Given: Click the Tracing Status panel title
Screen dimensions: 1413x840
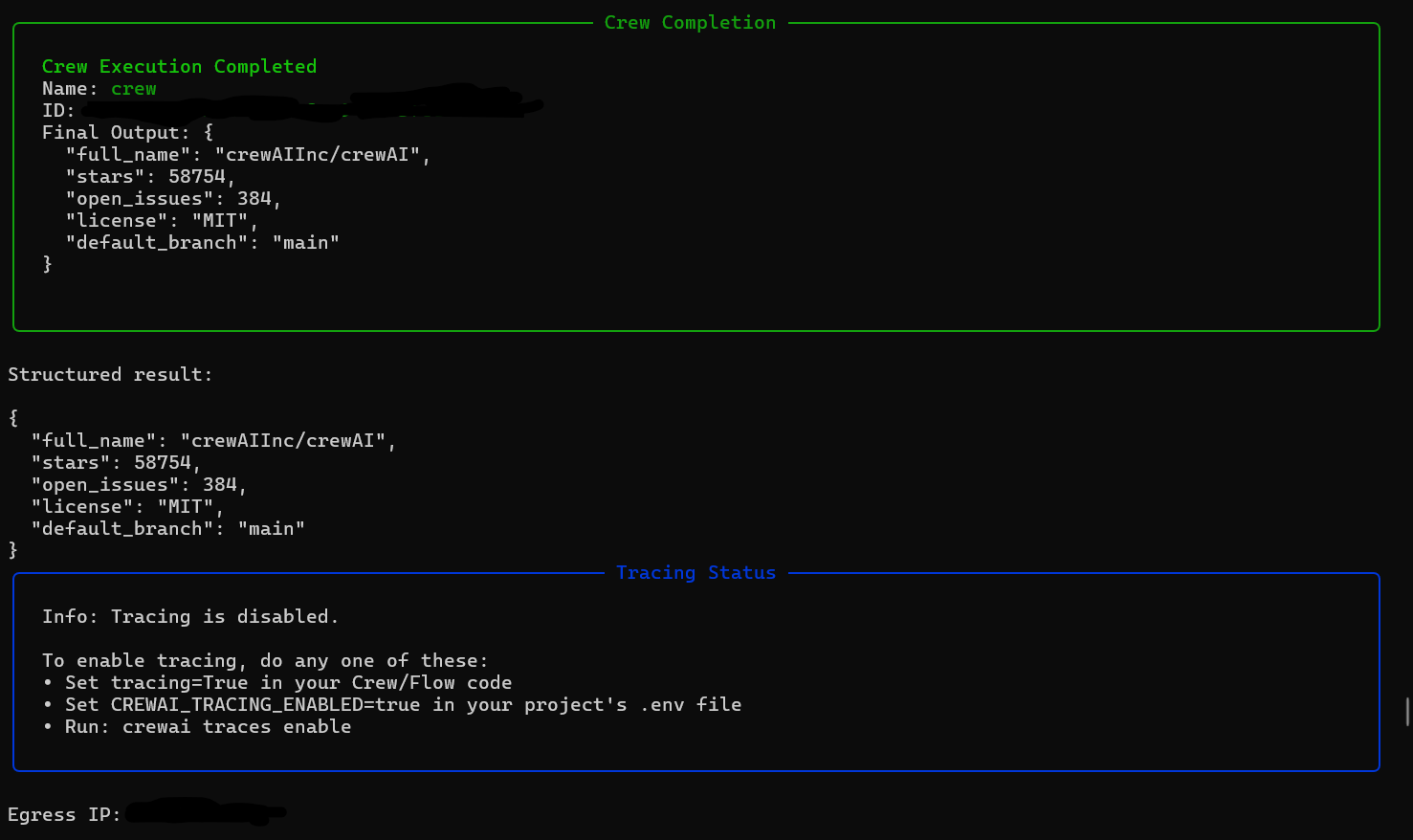Looking at the screenshot, I should 695,573.
